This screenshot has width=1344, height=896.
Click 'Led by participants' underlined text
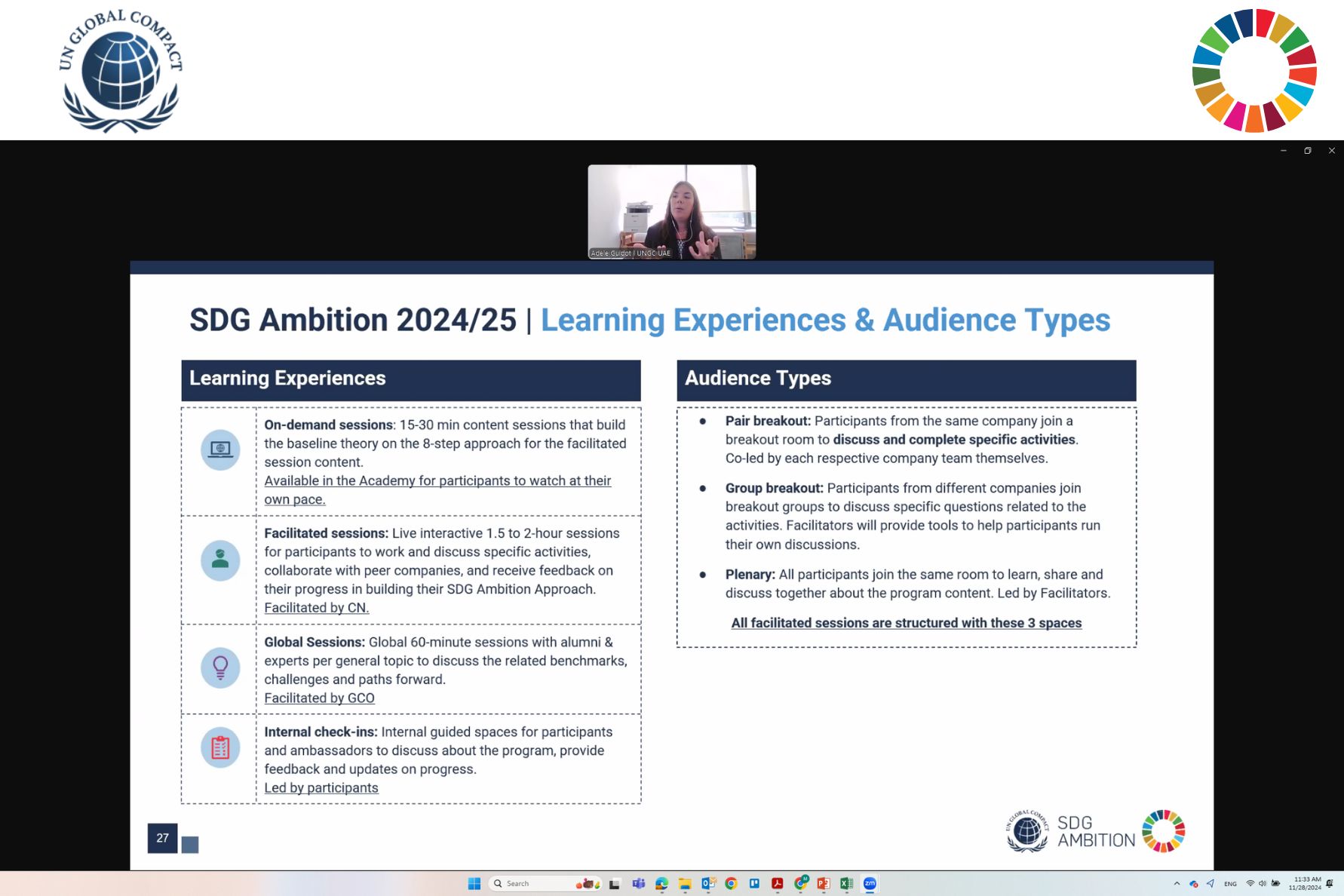click(x=321, y=788)
